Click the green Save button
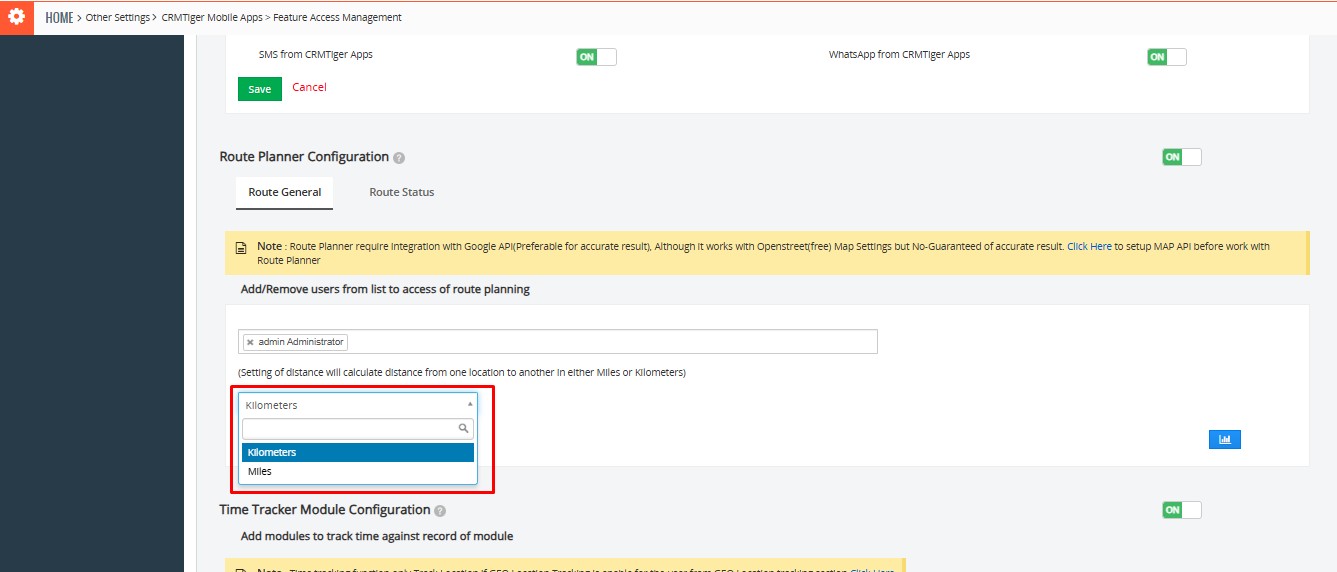 pyautogui.click(x=260, y=89)
